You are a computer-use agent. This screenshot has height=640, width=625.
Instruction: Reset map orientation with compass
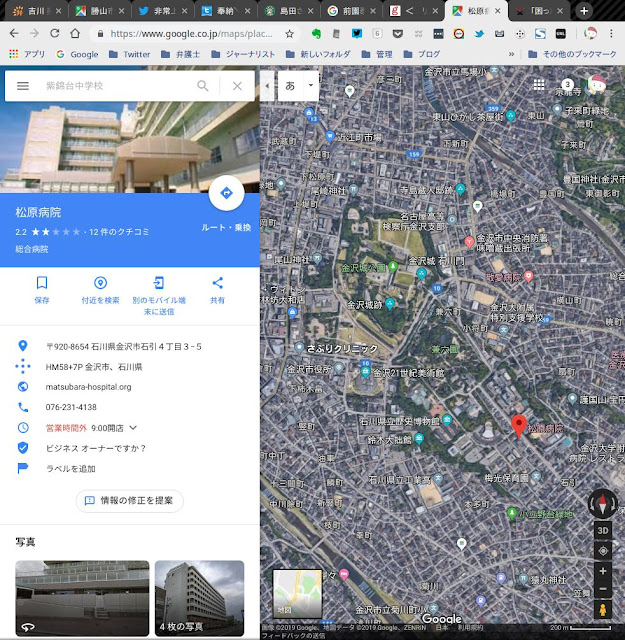[x=603, y=503]
